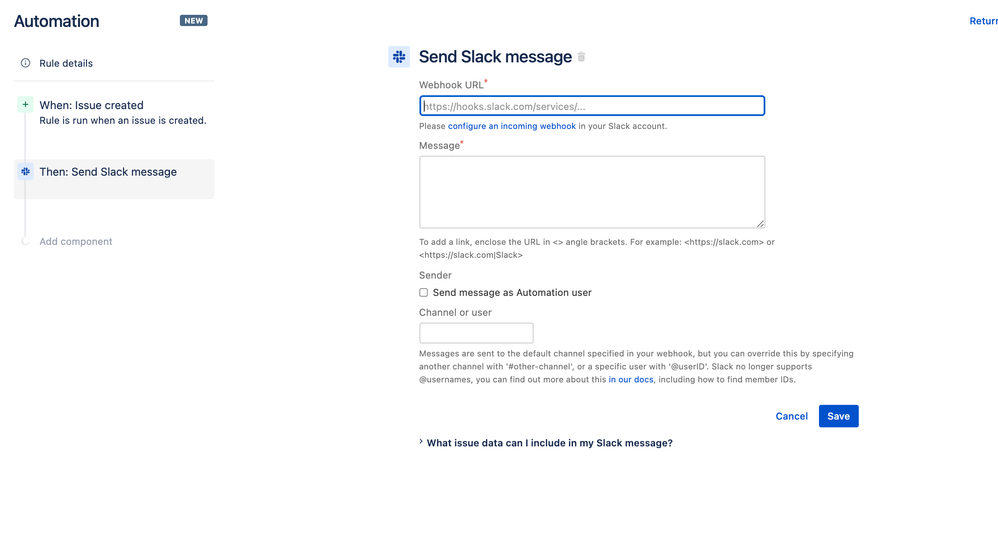
Task: Click the Slack logo icon beside the heading
Action: point(399,57)
